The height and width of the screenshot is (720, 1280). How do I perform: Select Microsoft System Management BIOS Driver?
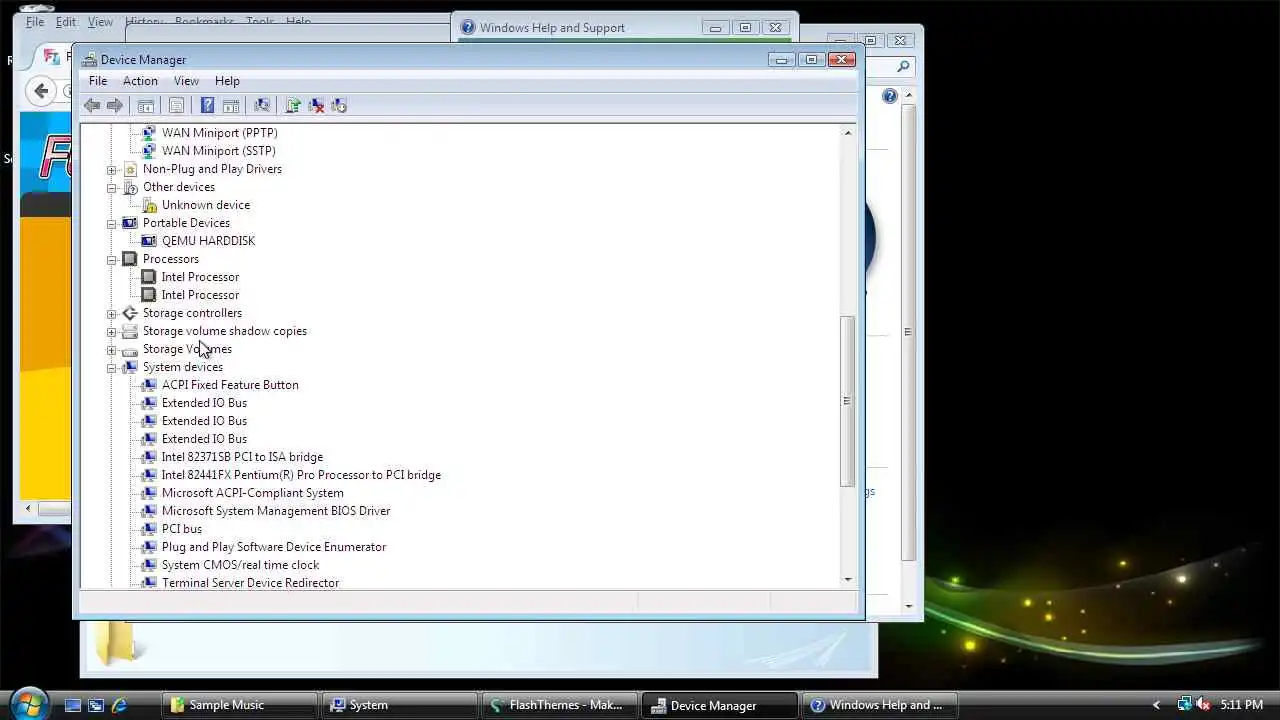[x=276, y=511]
